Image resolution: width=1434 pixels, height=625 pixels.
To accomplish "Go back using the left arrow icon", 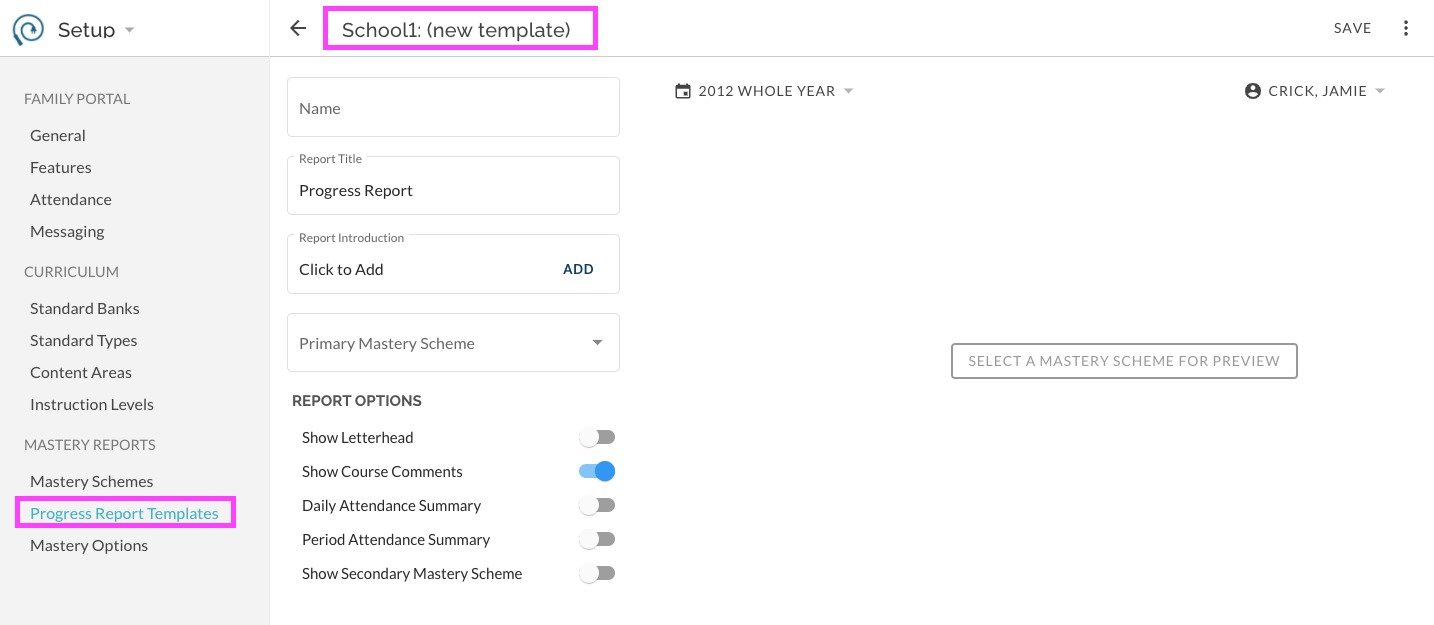I will click(298, 28).
